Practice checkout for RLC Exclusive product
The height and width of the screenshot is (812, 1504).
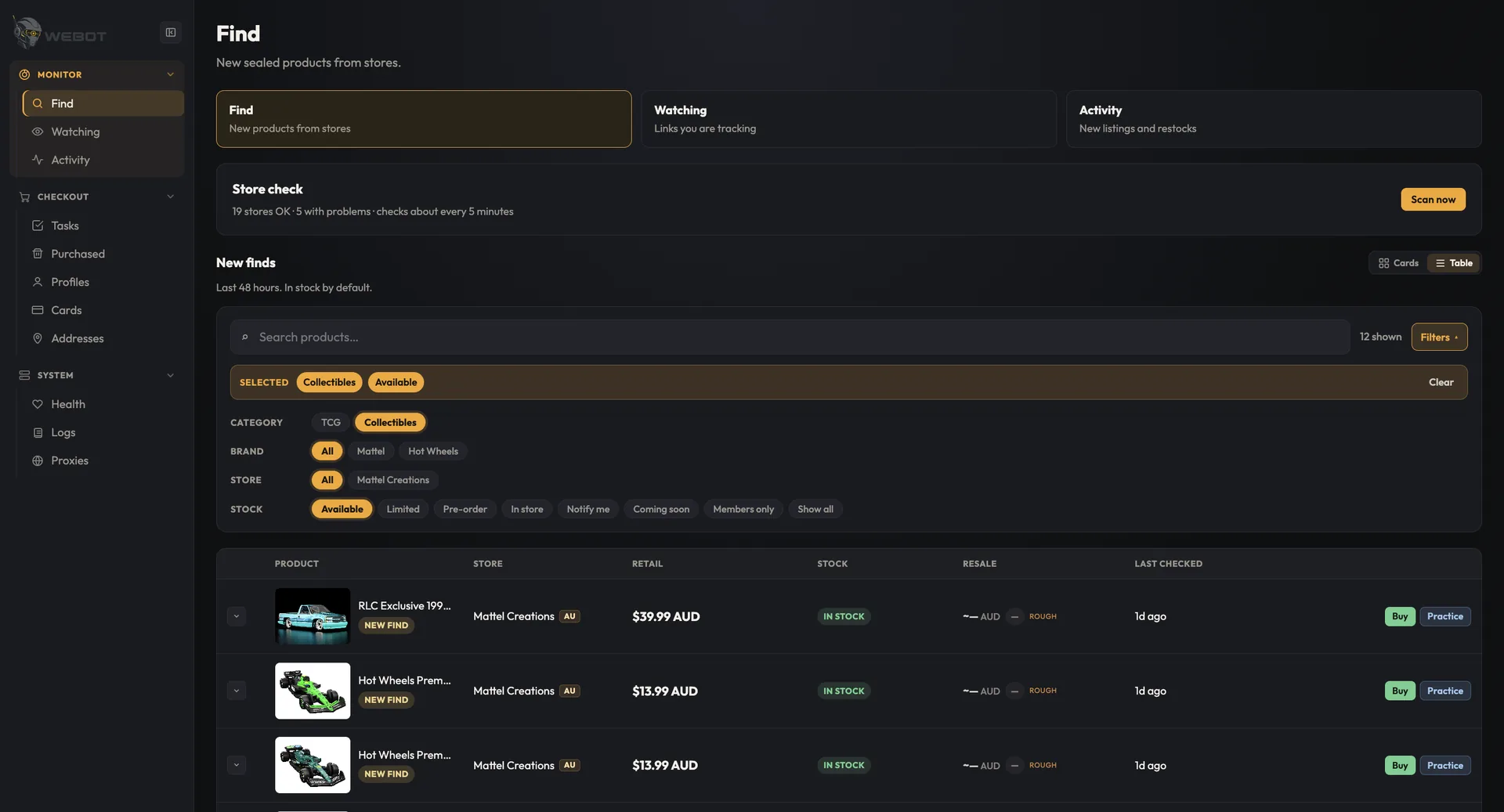[x=1444, y=616]
